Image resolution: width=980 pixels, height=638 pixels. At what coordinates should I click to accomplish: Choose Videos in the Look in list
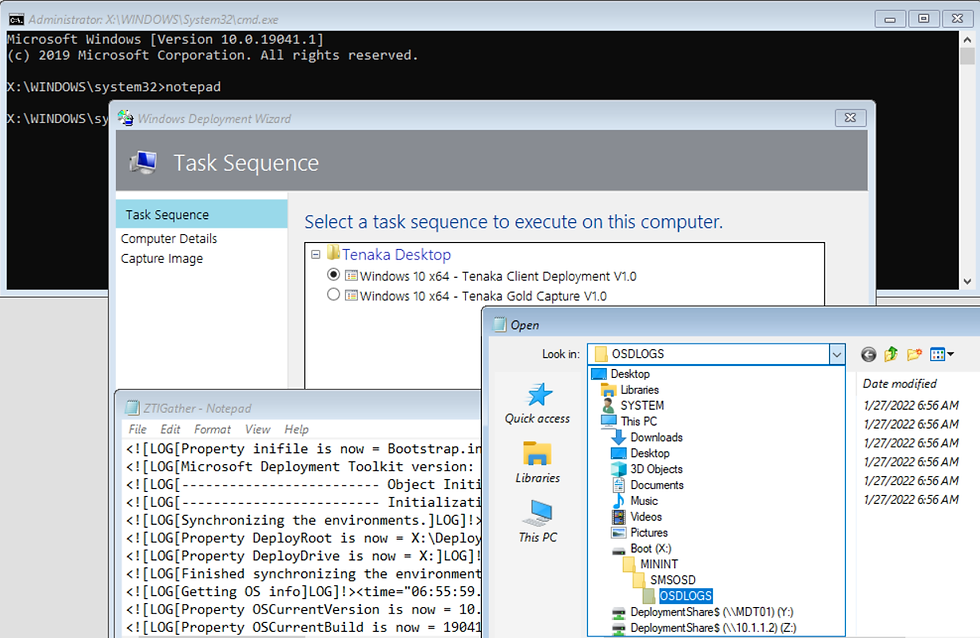(x=646, y=517)
